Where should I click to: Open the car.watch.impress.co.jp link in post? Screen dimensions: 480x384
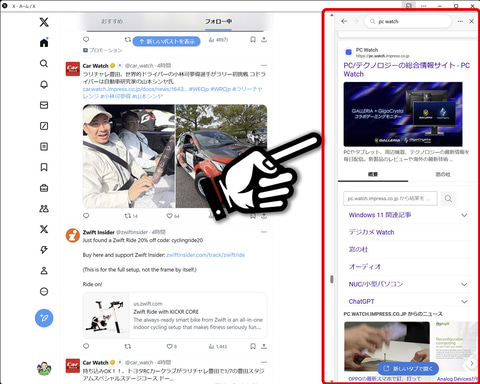pos(135,89)
